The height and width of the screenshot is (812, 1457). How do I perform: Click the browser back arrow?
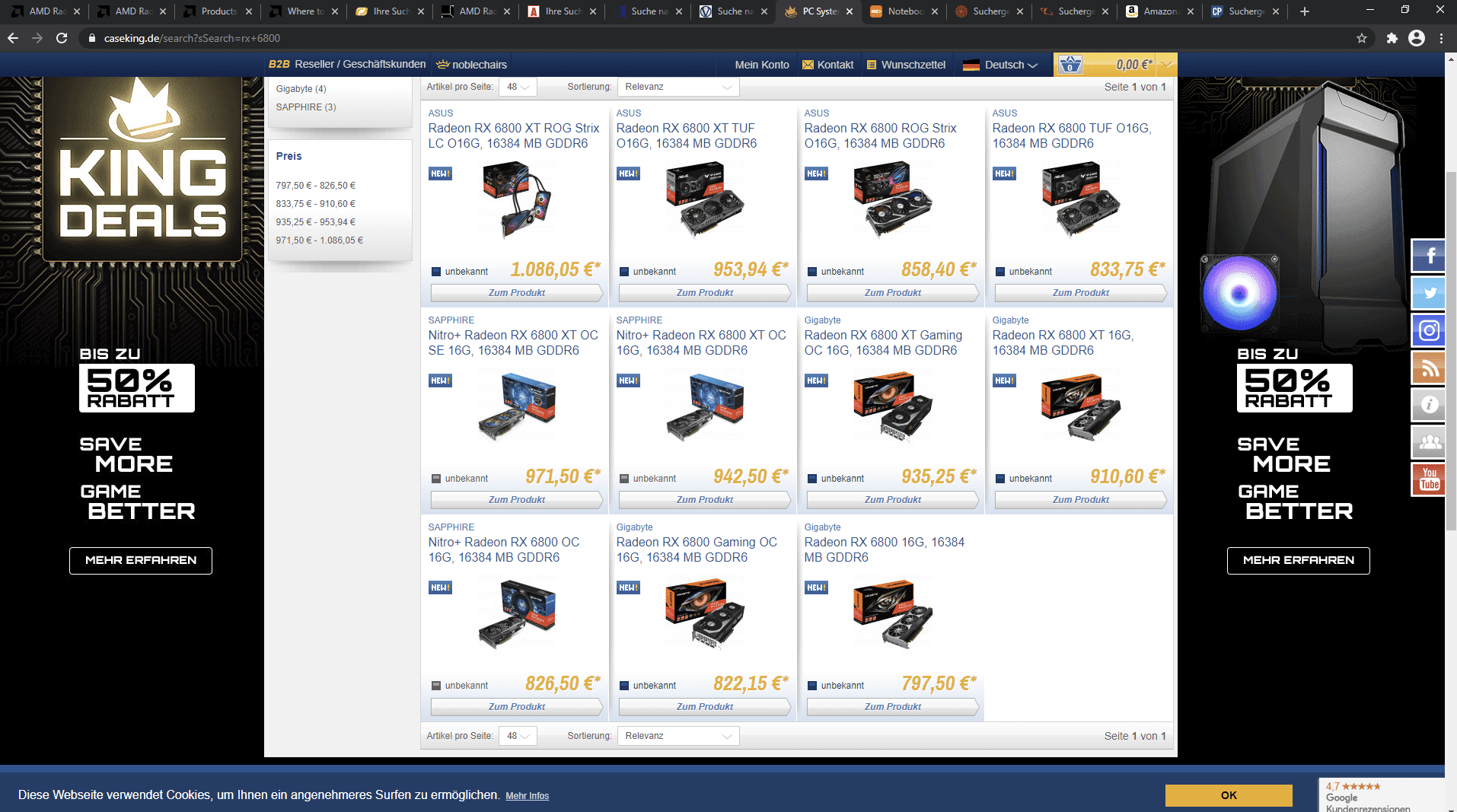coord(13,38)
